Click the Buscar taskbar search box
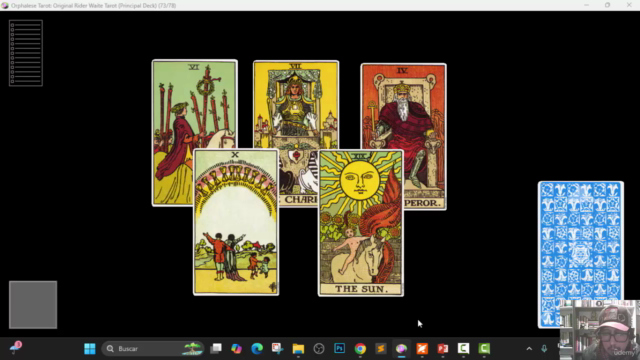The image size is (640, 360). pyautogui.click(x=153, y=349)
